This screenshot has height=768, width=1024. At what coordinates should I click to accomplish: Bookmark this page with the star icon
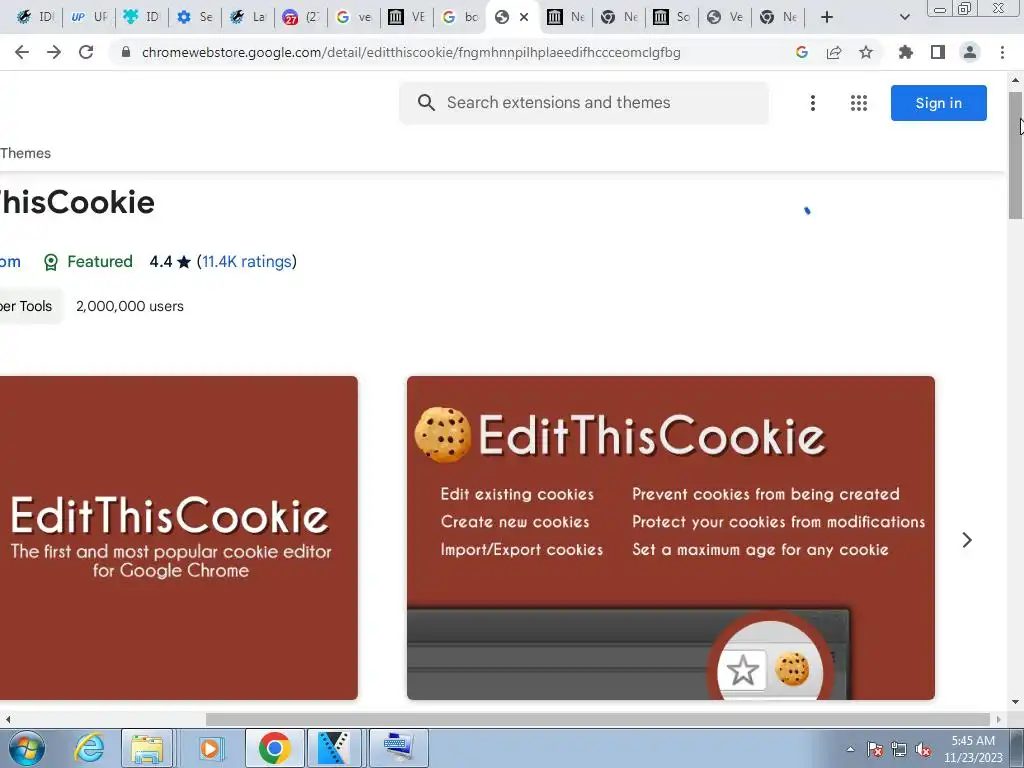tap(866, 52)
